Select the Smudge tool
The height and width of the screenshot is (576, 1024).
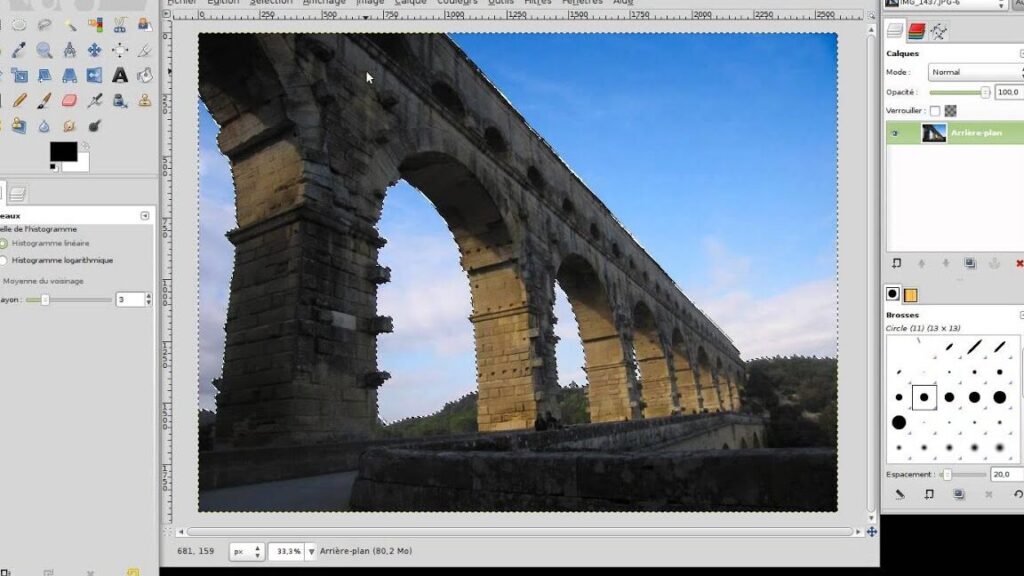pyautogui.click(x=70, y=125)
